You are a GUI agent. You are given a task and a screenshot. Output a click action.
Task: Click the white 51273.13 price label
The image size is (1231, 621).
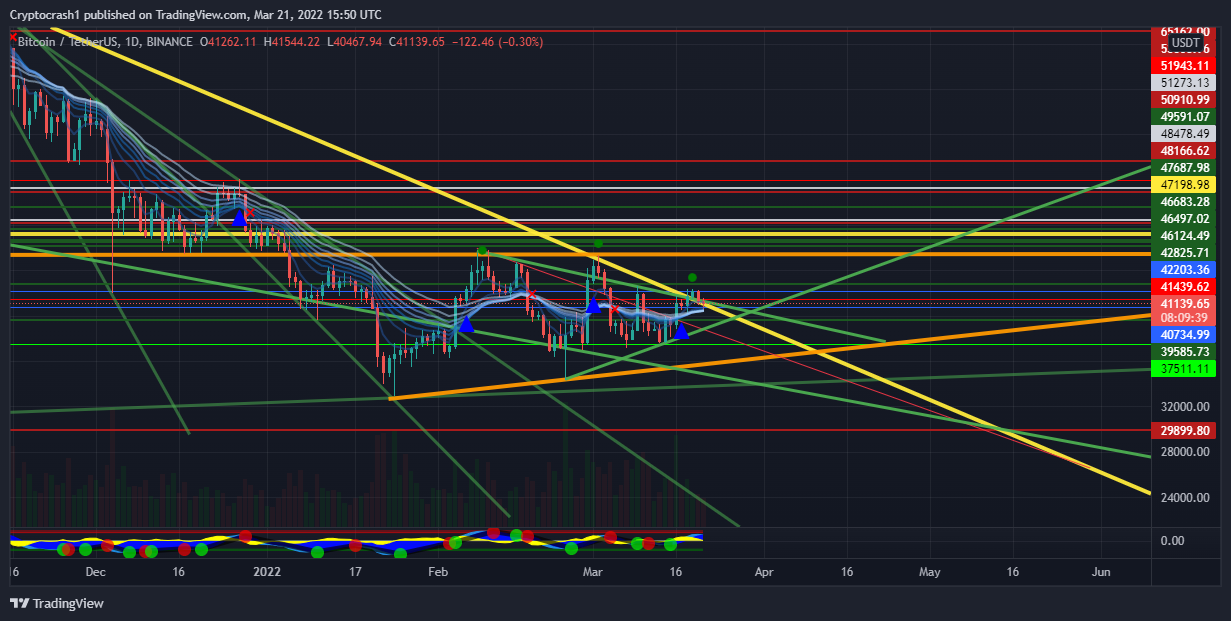[x=1185, y=82]
